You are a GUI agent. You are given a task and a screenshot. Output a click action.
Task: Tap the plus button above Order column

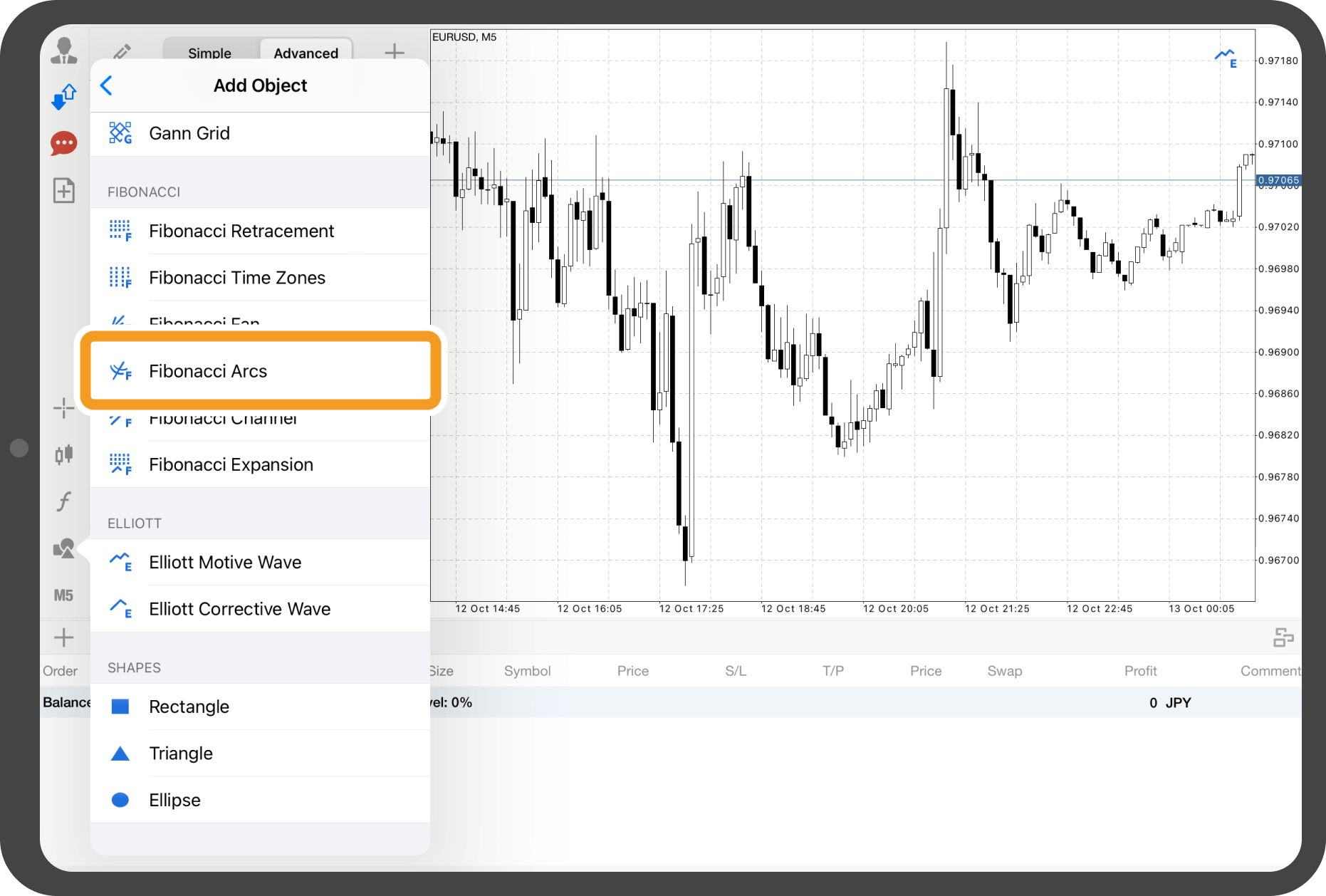[x=64, y=637]
